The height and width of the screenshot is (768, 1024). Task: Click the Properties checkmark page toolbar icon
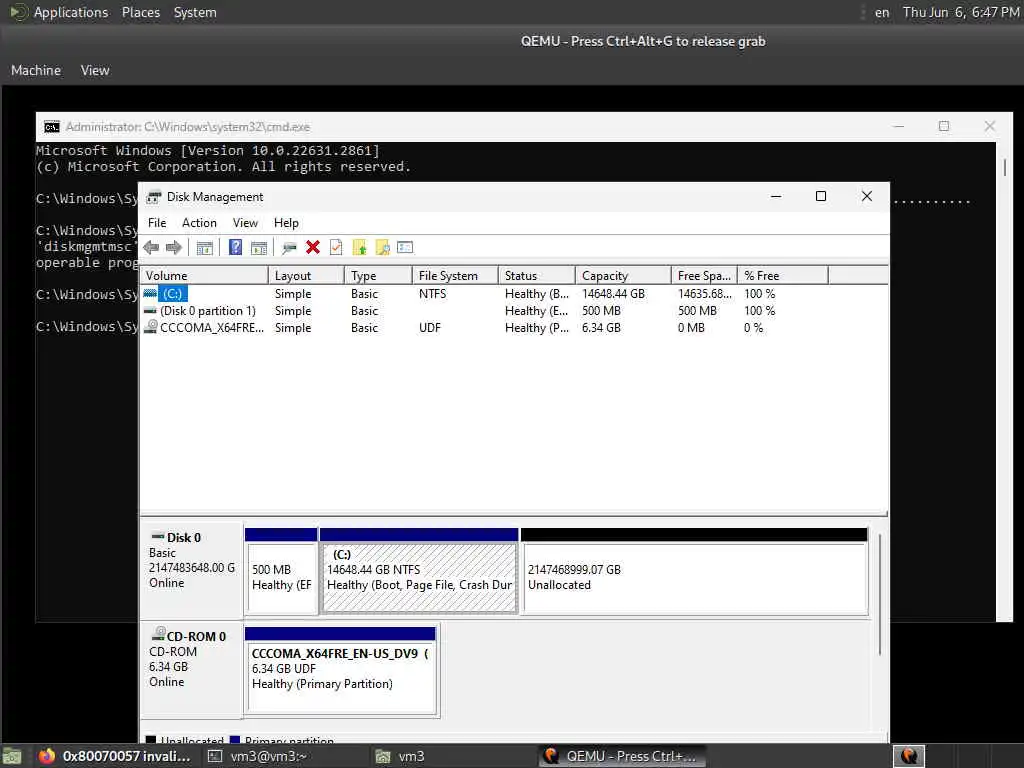coord(336,248)
